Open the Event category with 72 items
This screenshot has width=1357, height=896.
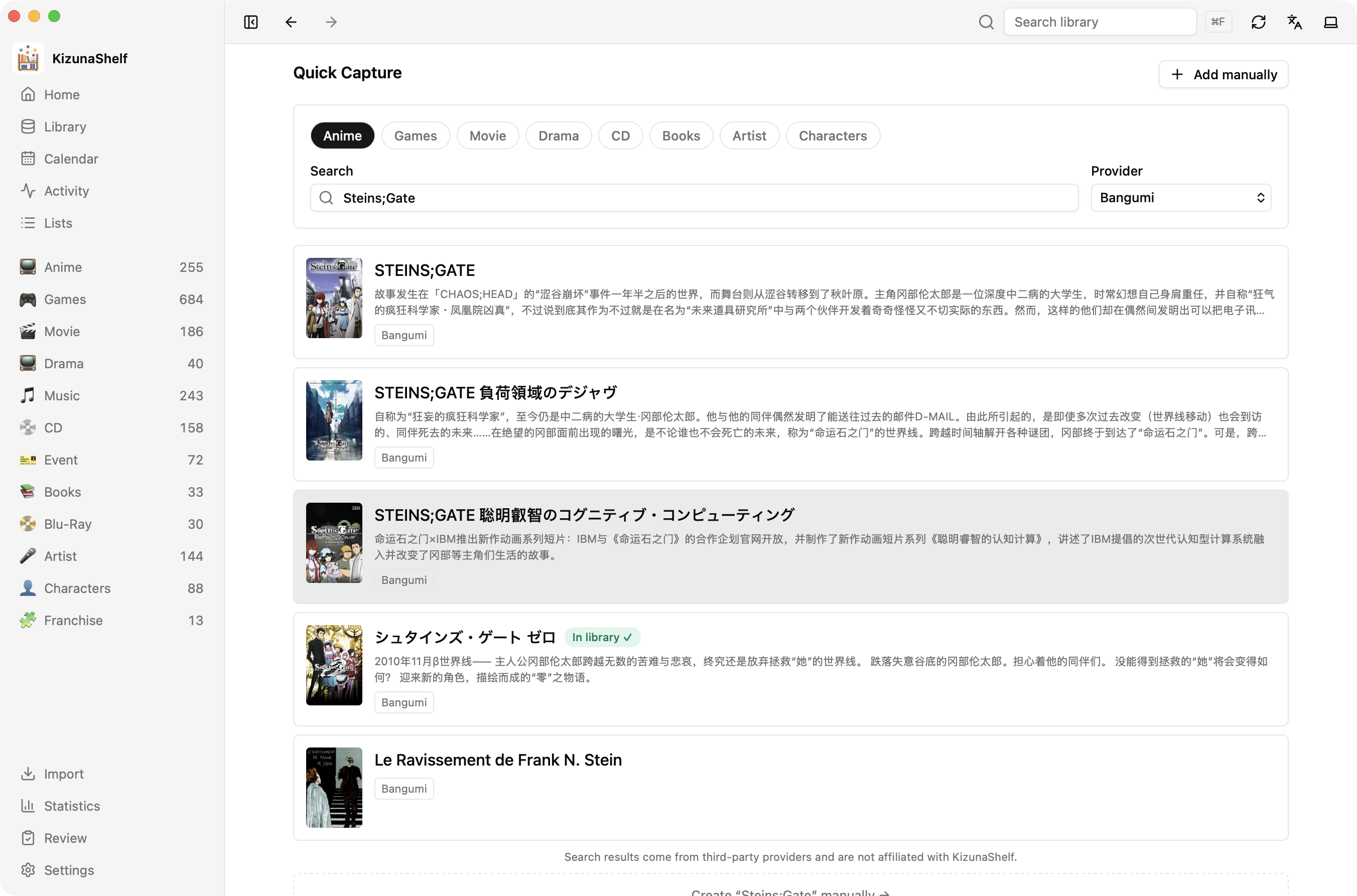[112, 460]
